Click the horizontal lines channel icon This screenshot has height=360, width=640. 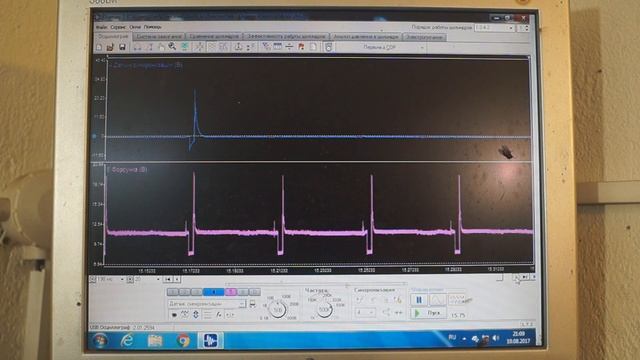tap(207, 315)
